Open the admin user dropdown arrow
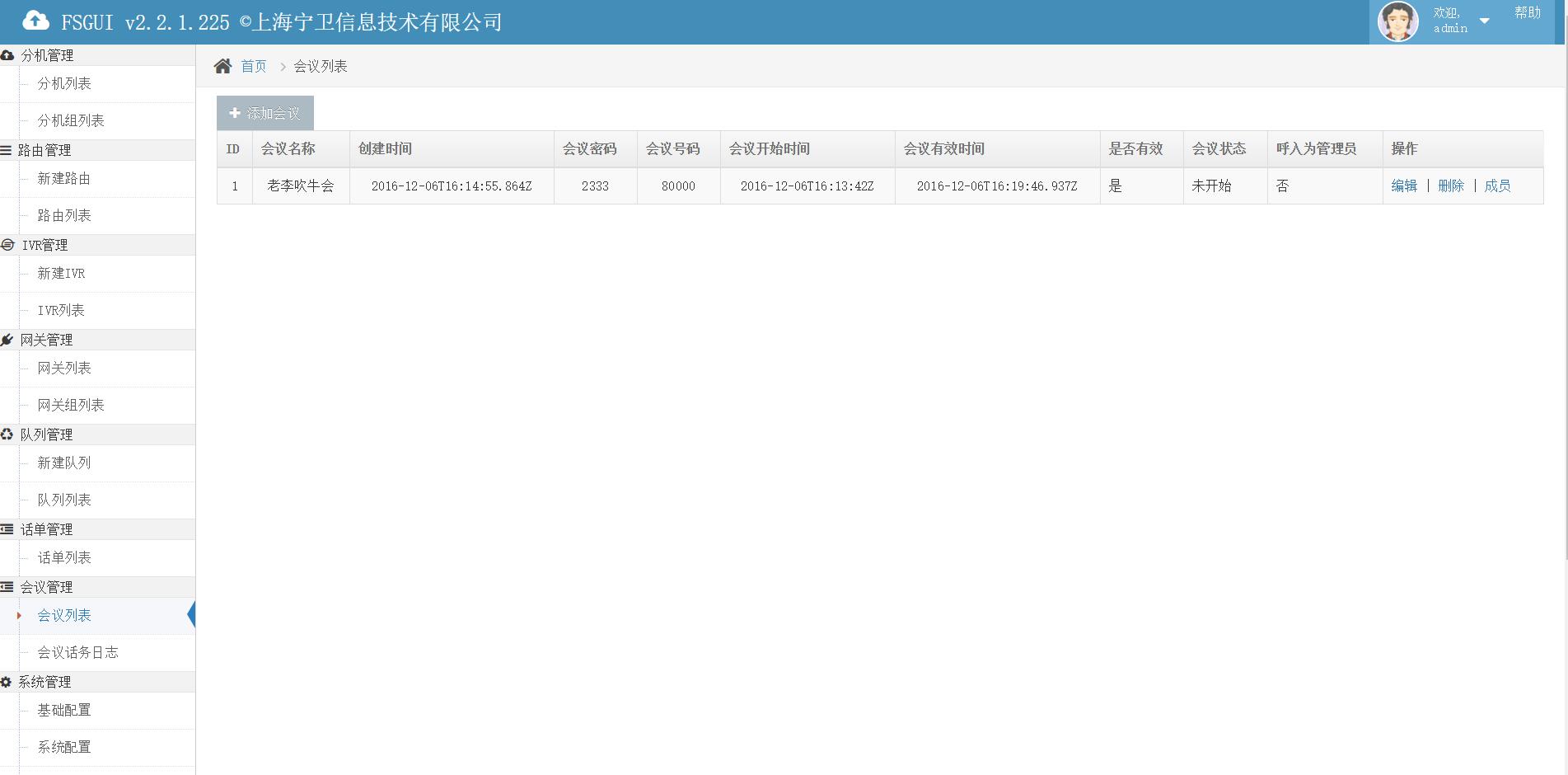The image size is (1568, 775). pos(1484,21)
